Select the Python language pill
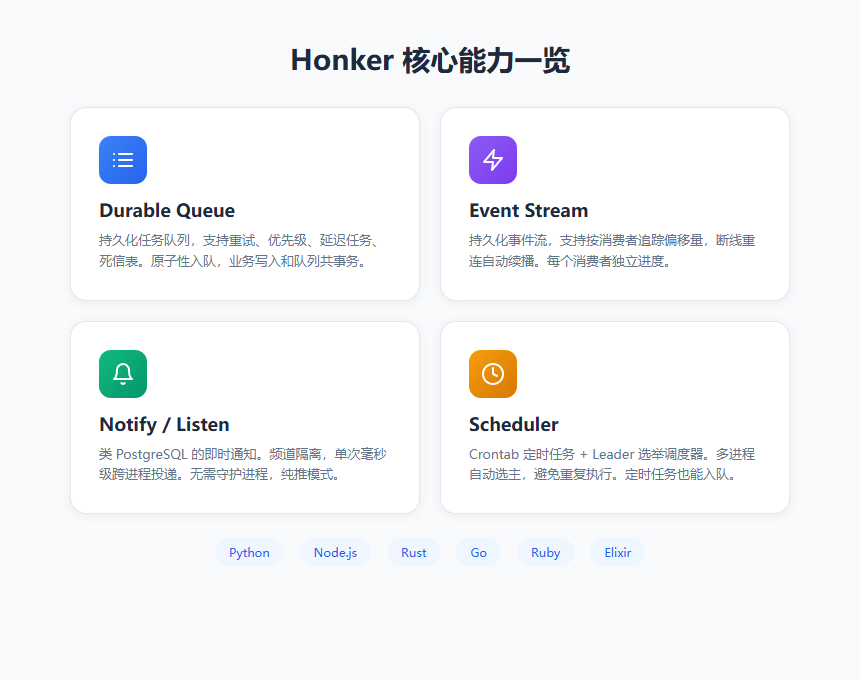Screen dimensions: 860x680 coord(249,552)
